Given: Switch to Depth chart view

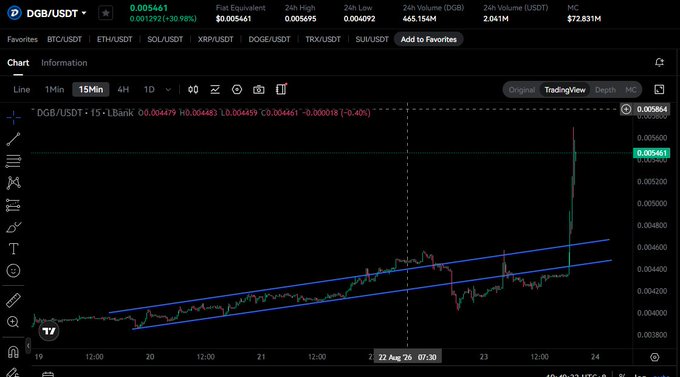Looking at the screenshot, I should [x=605, y=90].
